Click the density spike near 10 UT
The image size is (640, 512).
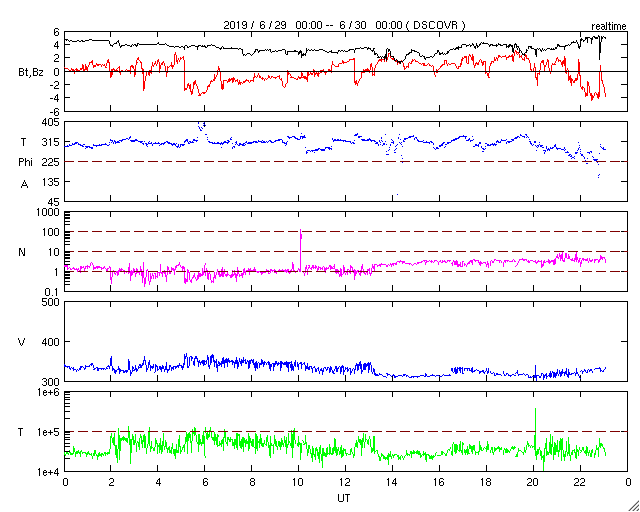coord(301,249)
